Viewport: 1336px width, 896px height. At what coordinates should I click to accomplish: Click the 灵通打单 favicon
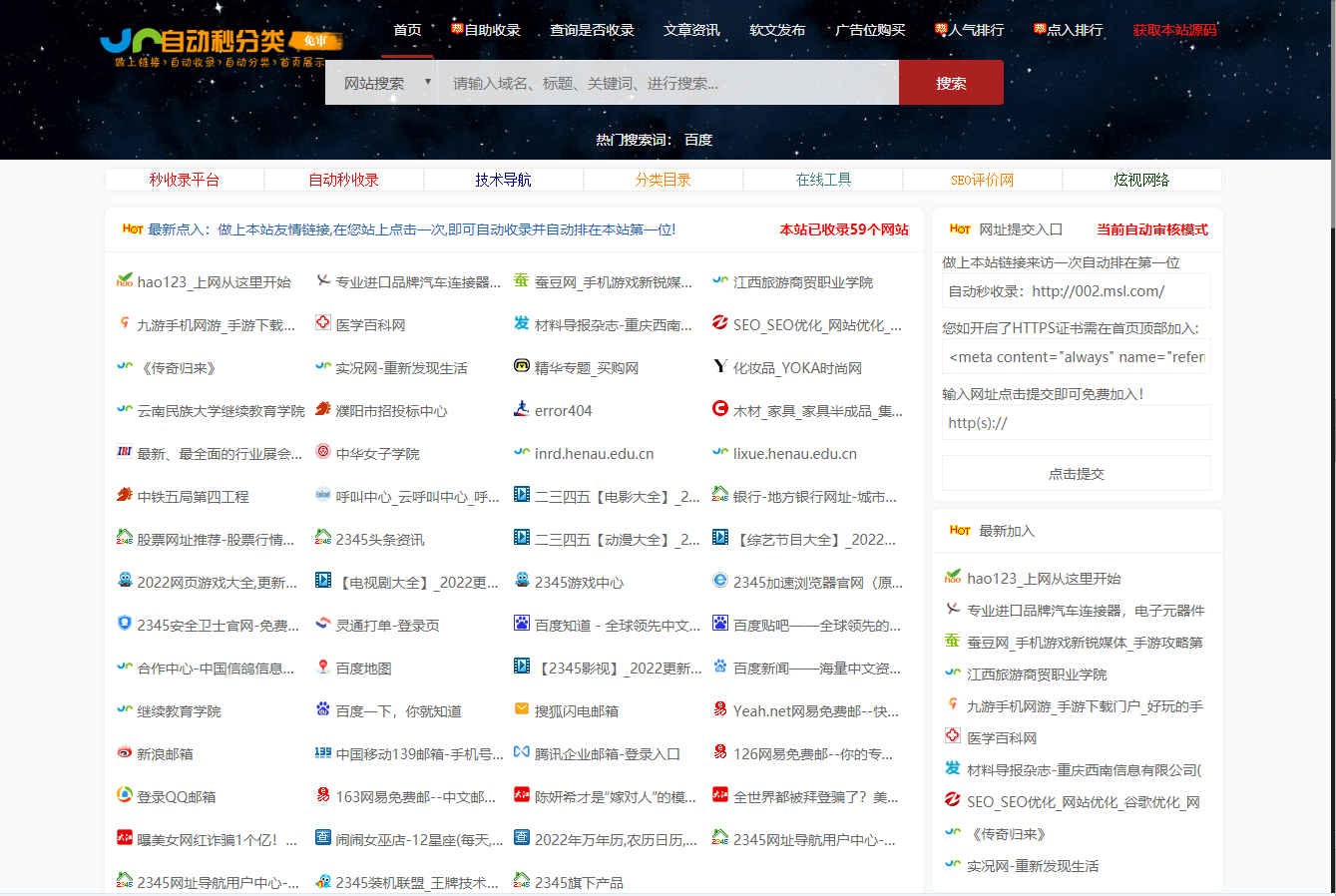click(x=323, y=625)
